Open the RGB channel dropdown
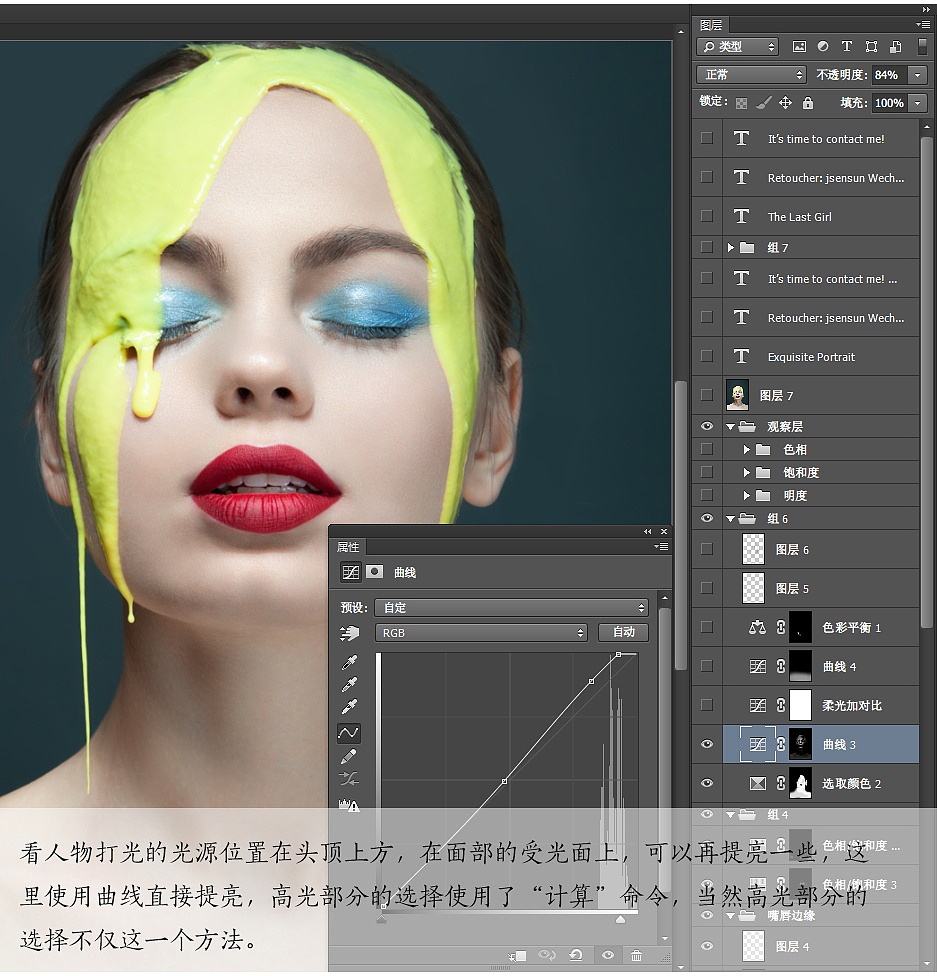Screen dimensions: 937x976 click(x=481, y=633)
